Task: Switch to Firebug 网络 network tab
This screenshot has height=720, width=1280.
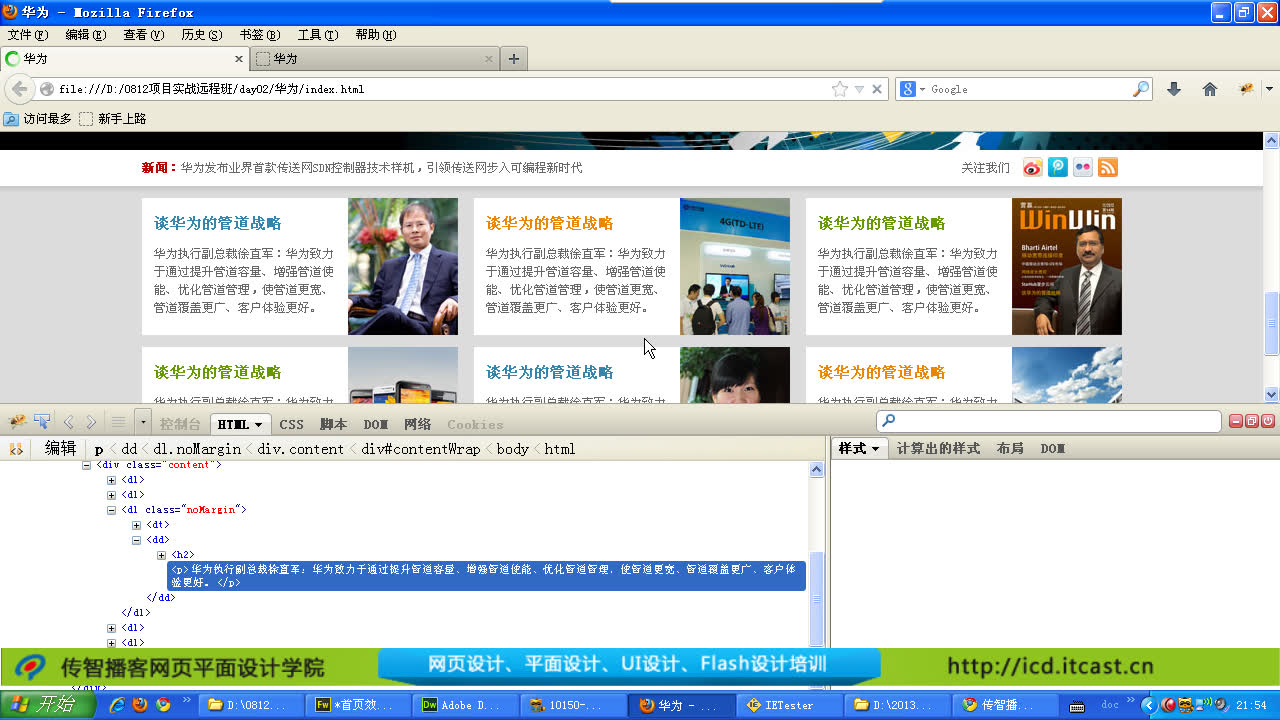Action: (418, 425)
